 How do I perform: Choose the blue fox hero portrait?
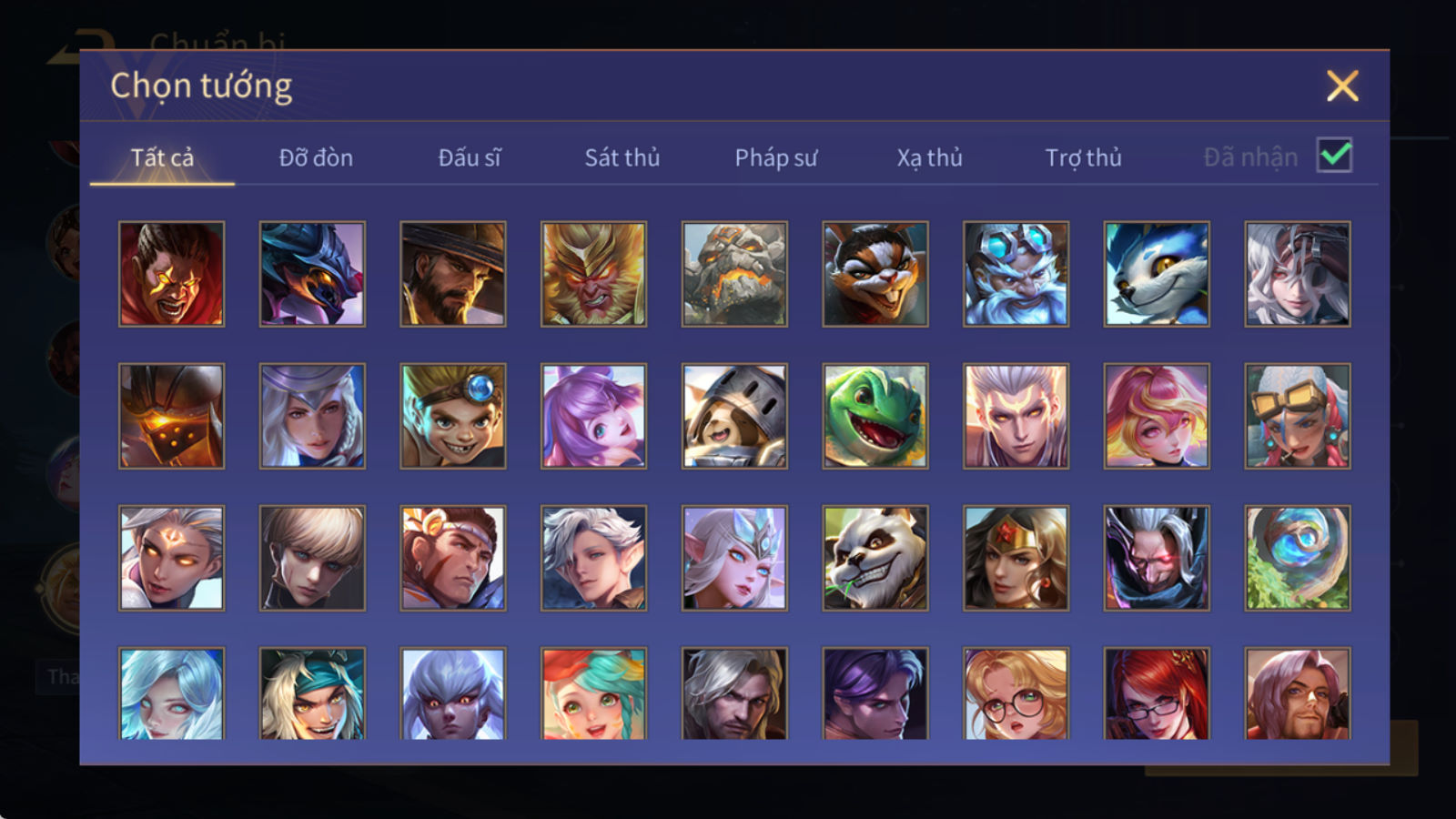click(1157, 274)
